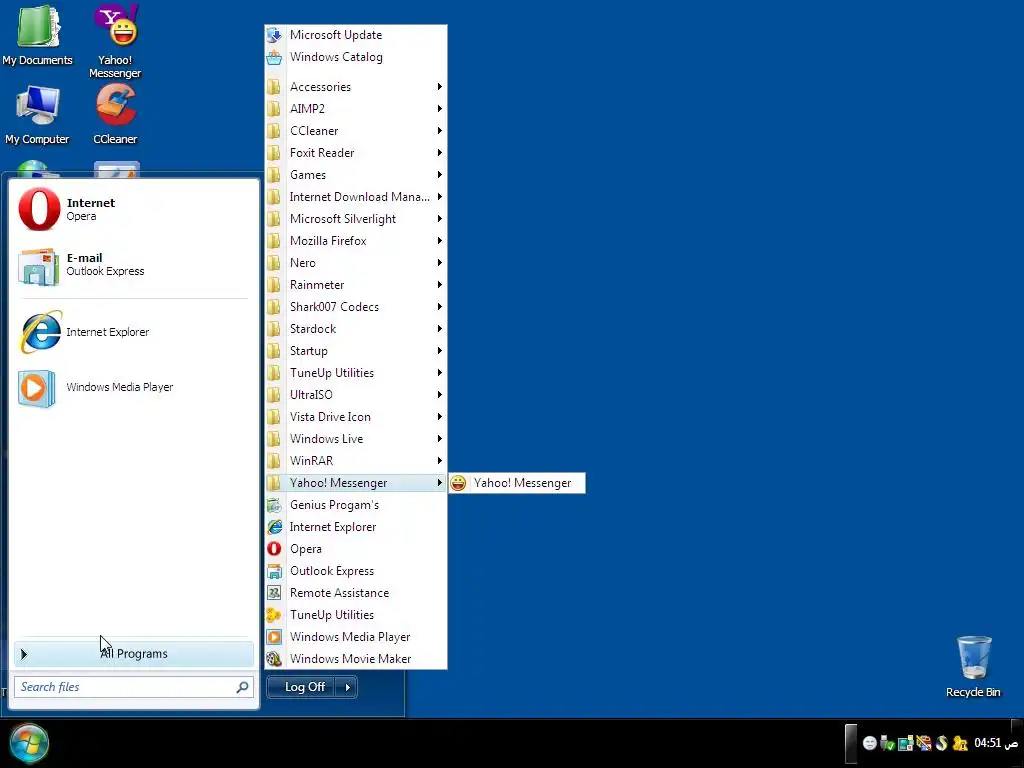1024x768 pixels.
Task: Open the TuneUp Utilities folder entry with arrow
Action: pyautogui.click(x=356, y=373)
